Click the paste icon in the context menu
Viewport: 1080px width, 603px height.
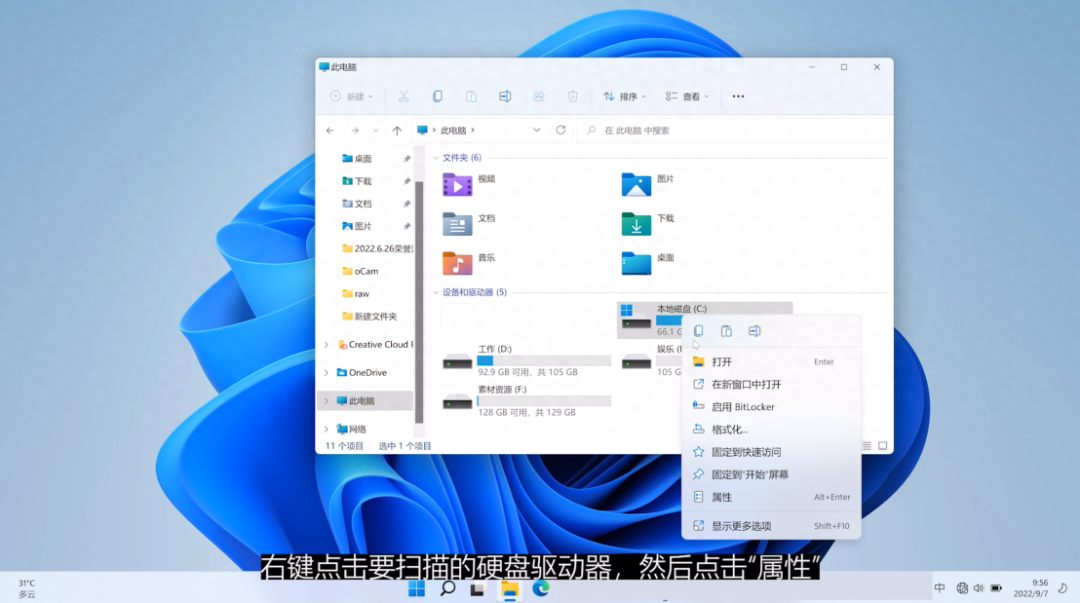pos(727,331)
